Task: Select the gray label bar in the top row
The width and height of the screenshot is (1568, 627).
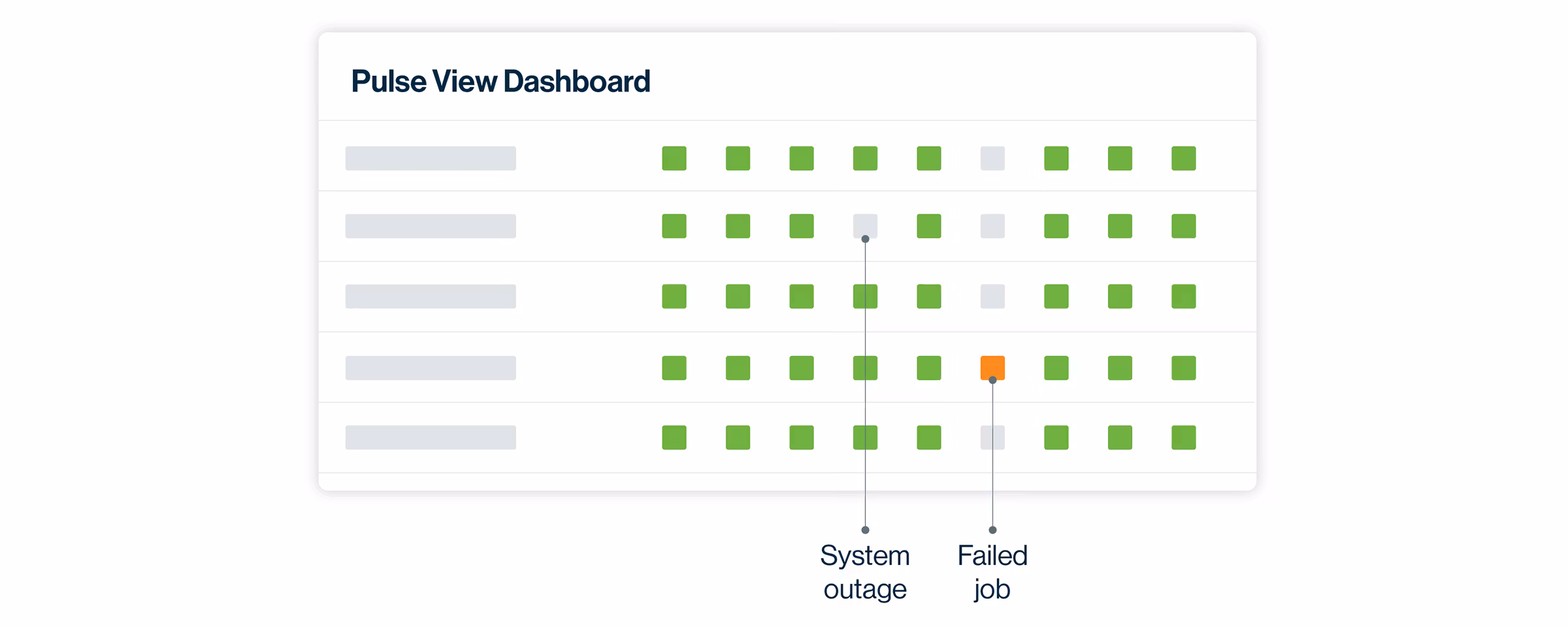Action: point(431,158)
